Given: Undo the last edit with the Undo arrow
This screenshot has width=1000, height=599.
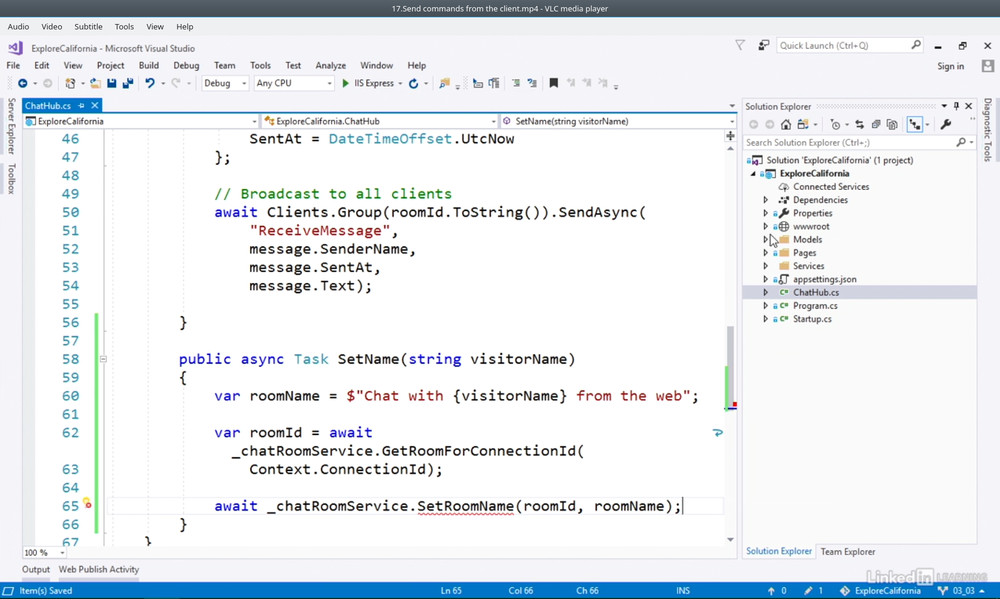Looking at the screenshot, I should pos(150,84).
